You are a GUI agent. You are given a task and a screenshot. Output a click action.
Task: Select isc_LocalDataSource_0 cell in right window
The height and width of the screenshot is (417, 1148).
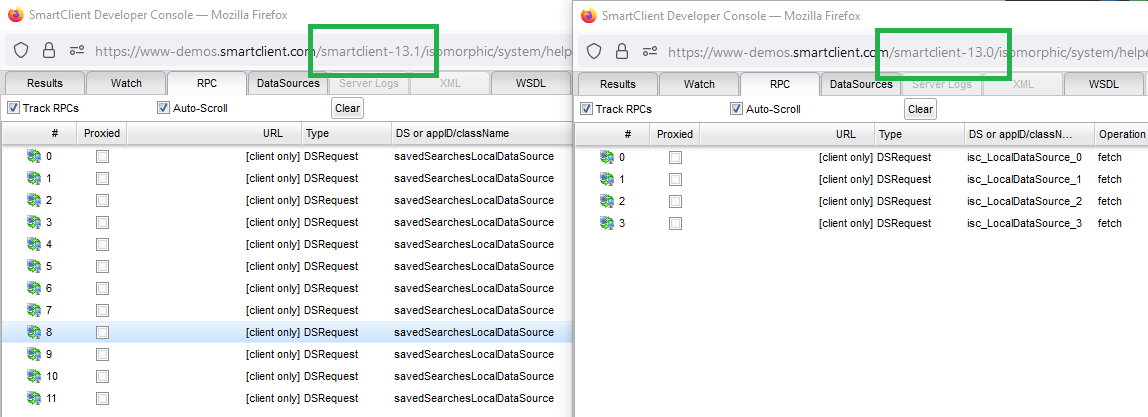pos(1024,157)
